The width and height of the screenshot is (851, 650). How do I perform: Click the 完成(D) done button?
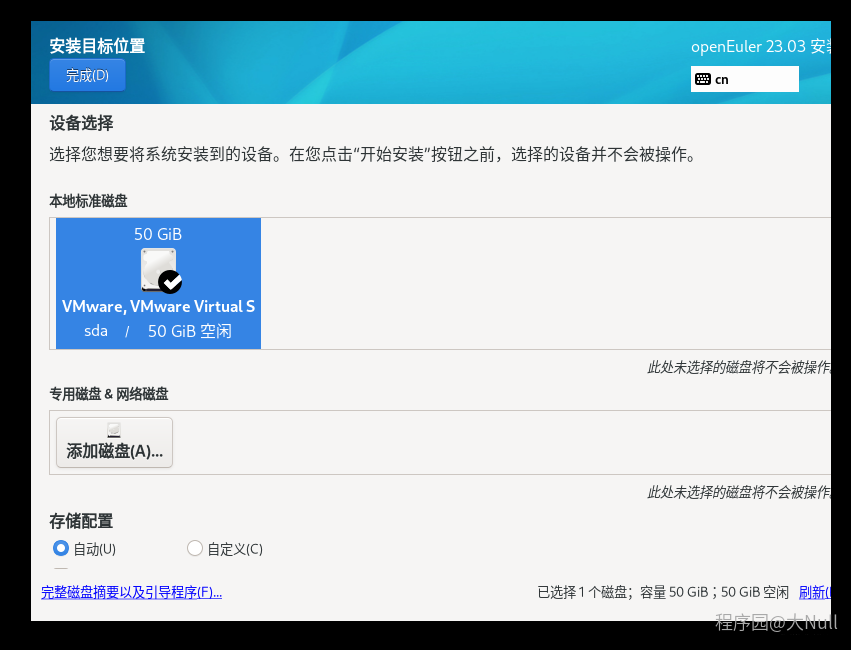click(87, 75)
